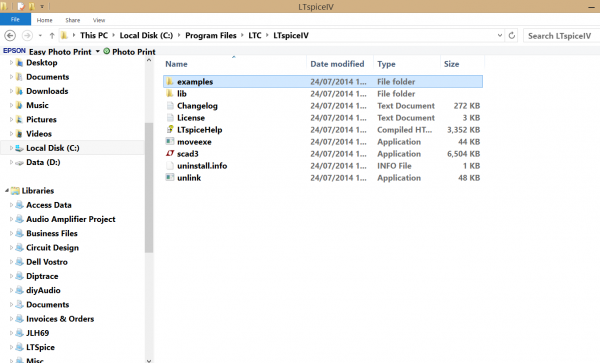The image size is (600, 363).
Task: Click the Downloads folder icon in sidebar
Action: click(x=19, y=91)
